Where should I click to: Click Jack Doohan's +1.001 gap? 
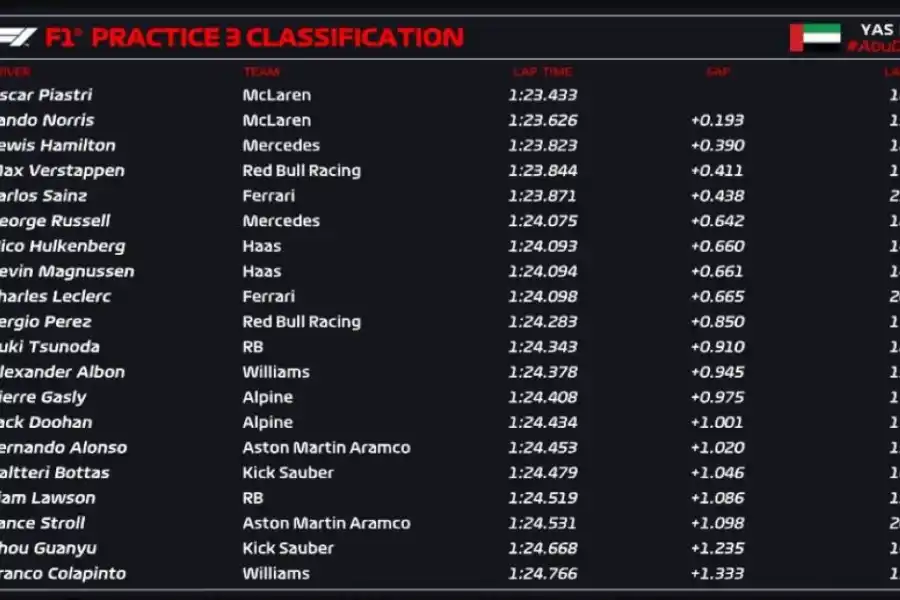pos(717,423)
